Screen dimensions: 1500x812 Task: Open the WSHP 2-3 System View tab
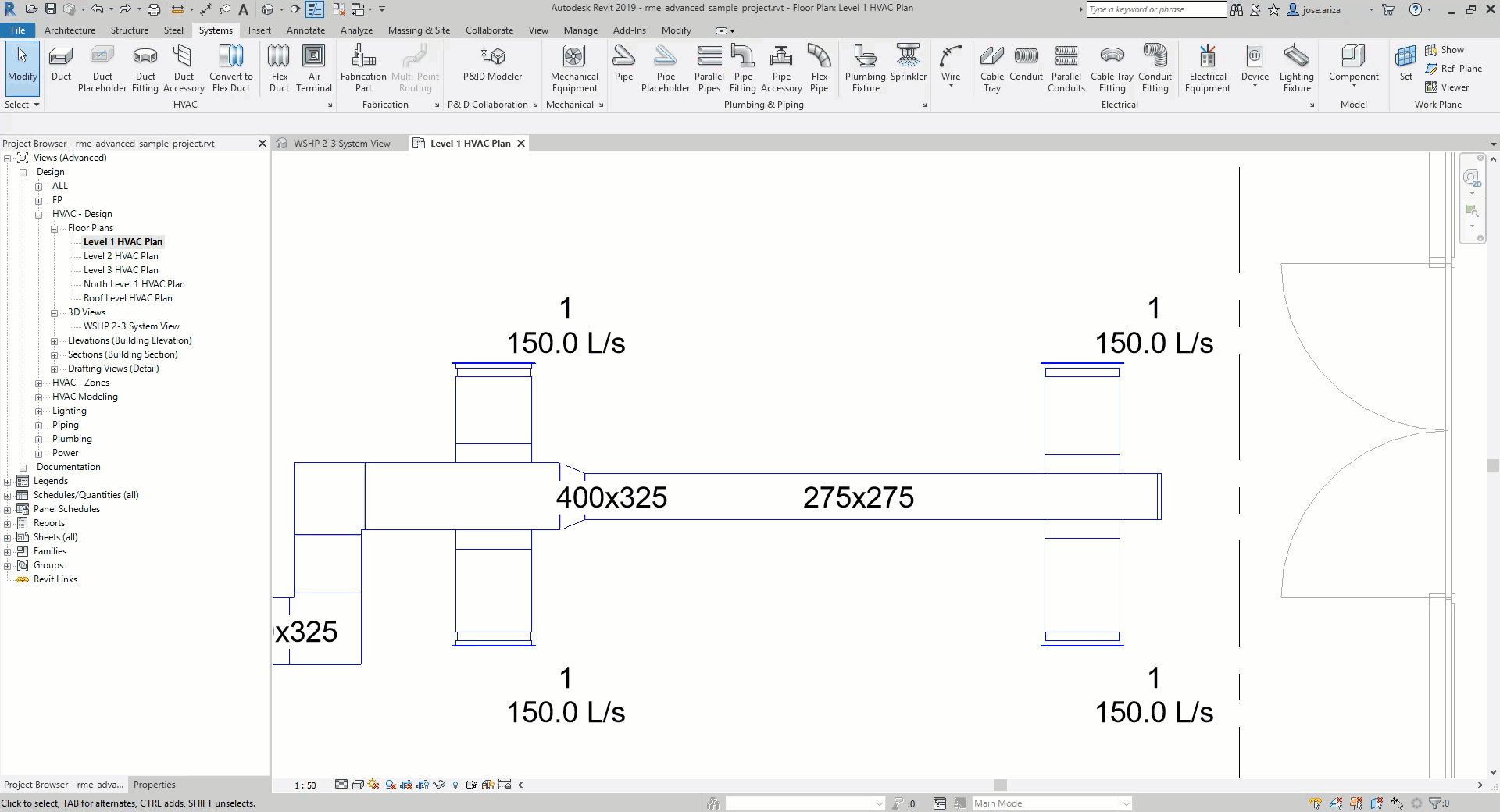point(341,143)
